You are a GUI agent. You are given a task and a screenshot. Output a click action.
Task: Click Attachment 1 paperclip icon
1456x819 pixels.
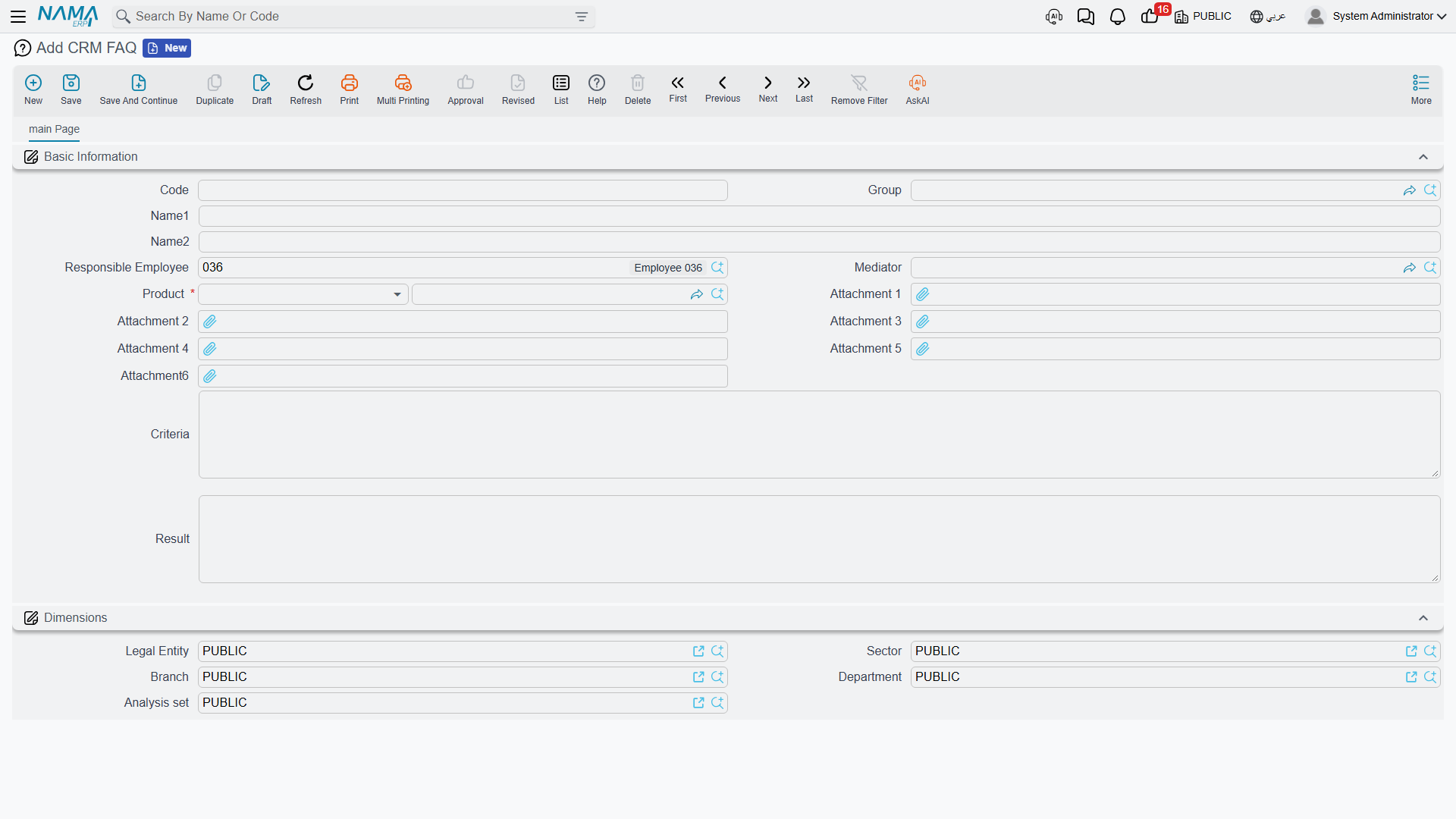pyautogui.click(x=923, y=294)
